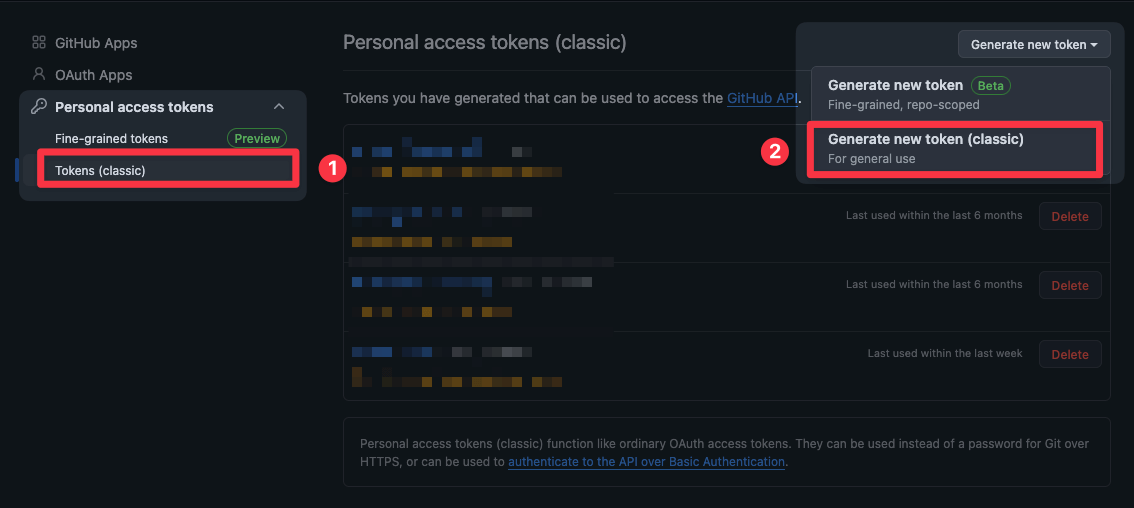
Task: Collapse the Personal access tokens section chevron
Action: coord(279,107)
